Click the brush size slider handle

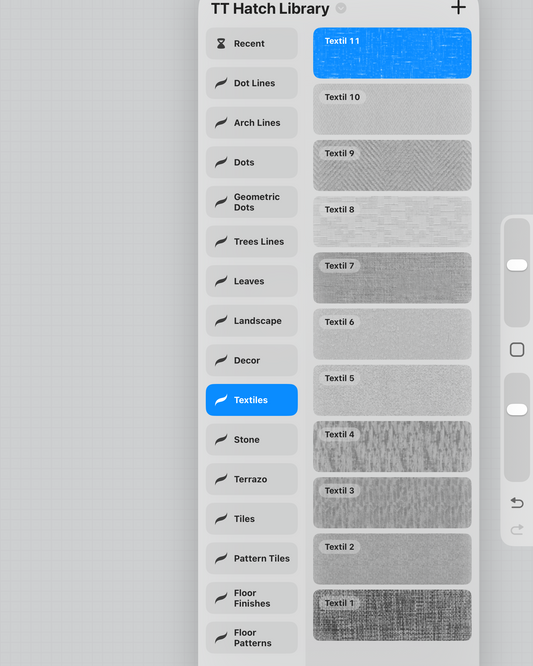[517, 265]
